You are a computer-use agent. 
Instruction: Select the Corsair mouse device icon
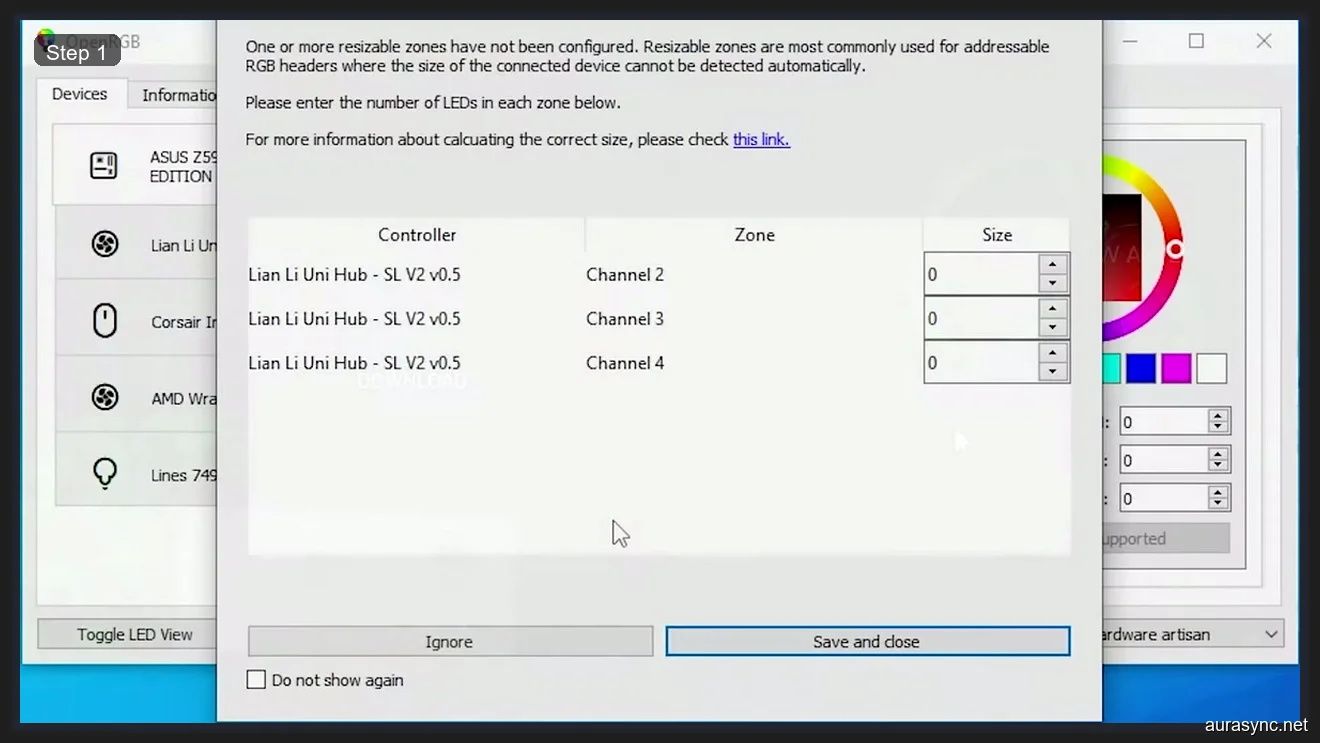pos(105,318)
